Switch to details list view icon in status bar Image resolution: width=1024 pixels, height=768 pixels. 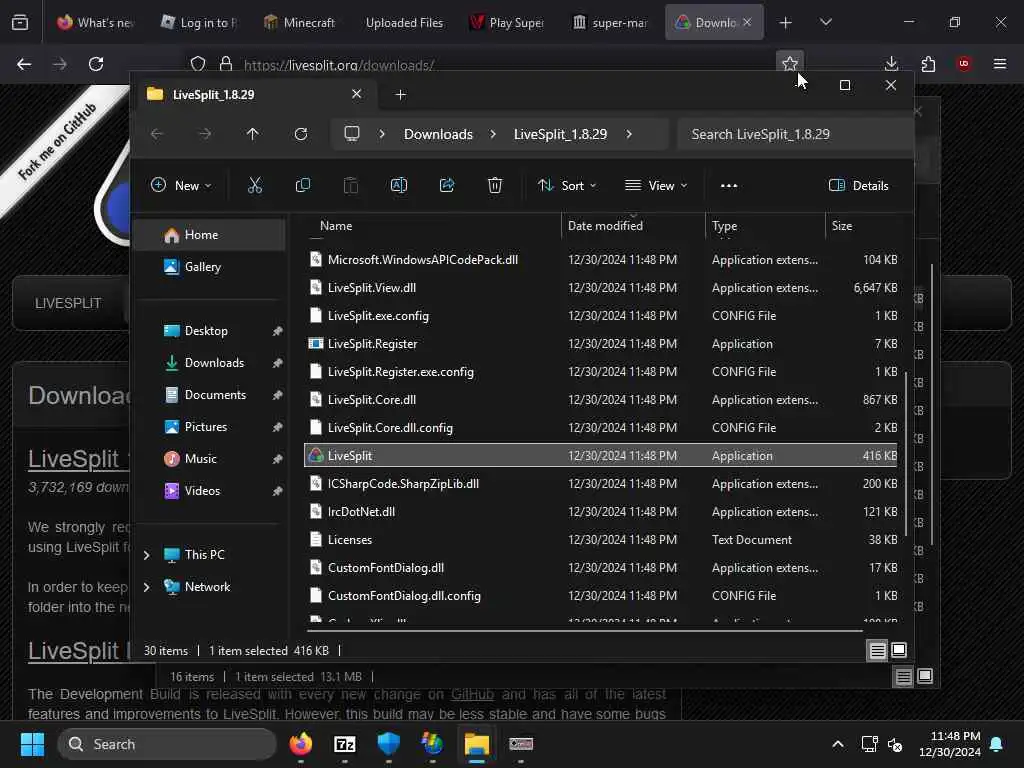coord(878,650)
